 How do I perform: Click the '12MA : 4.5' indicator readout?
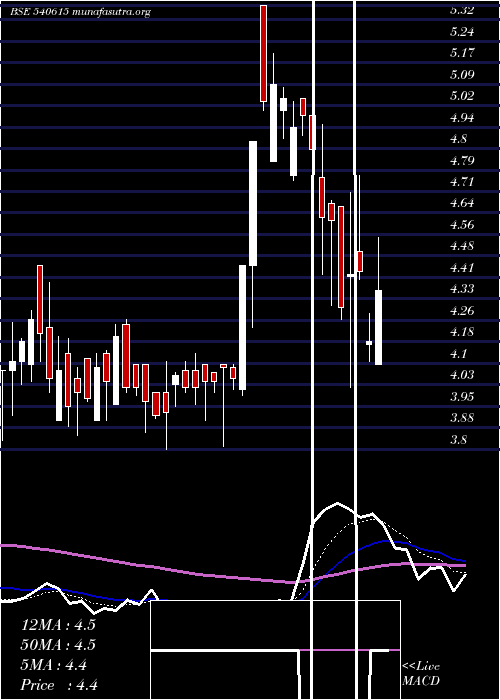[x=58, y=625]
